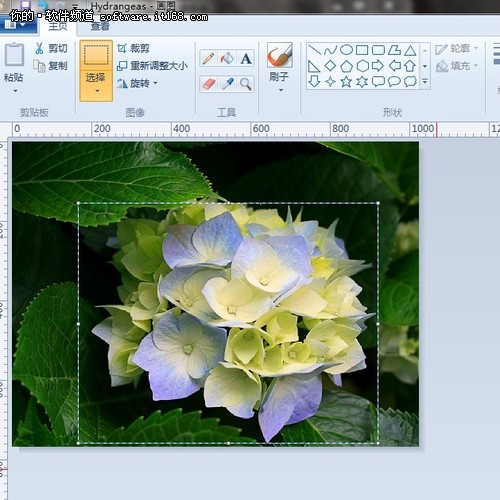This screenshot has width=500, height=500.
Task: Select the Diamond shape
Action: click(330, 66)
